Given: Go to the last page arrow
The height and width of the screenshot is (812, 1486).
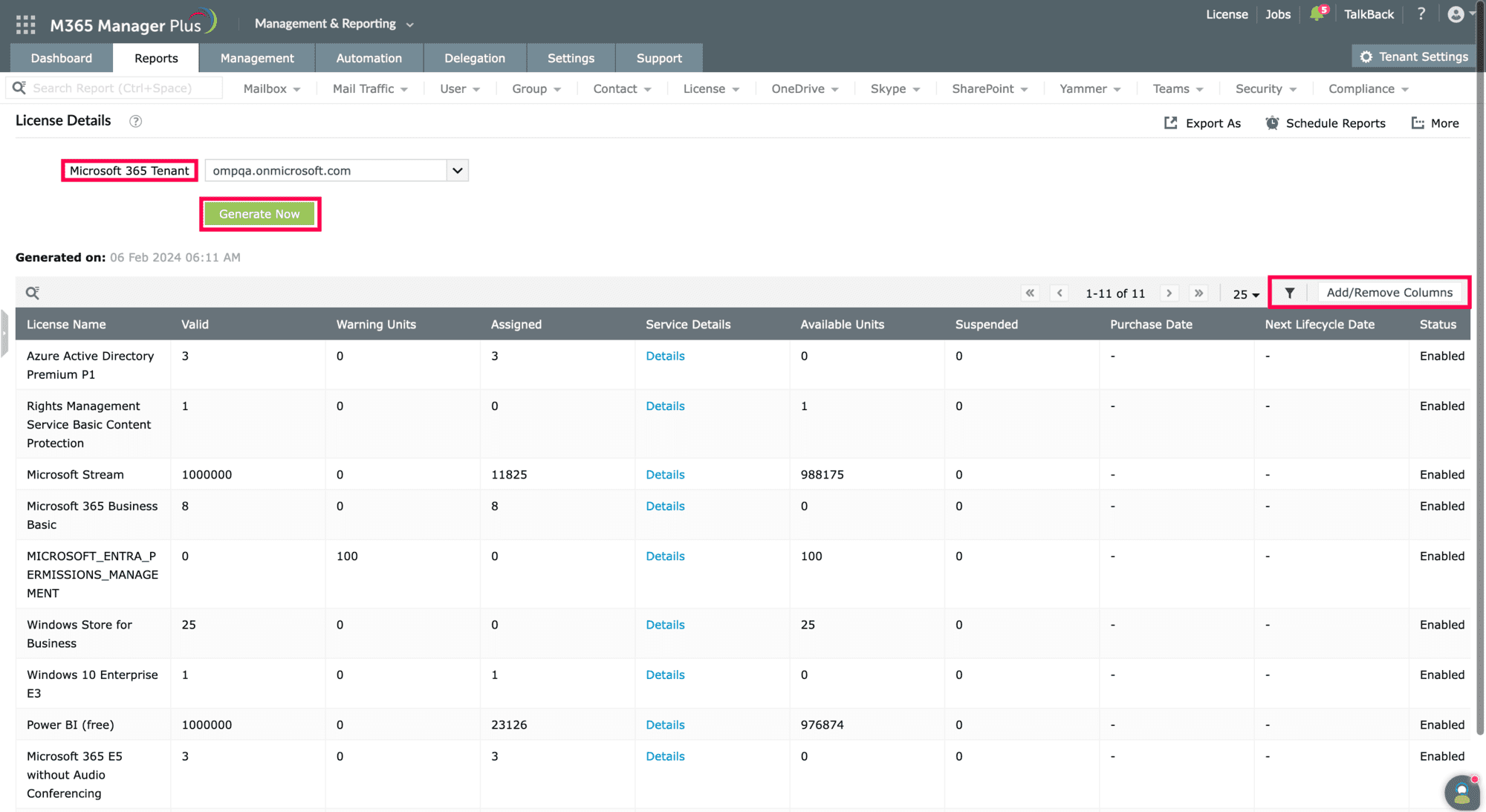Looking at the screenshot, I should point(1198,293).
